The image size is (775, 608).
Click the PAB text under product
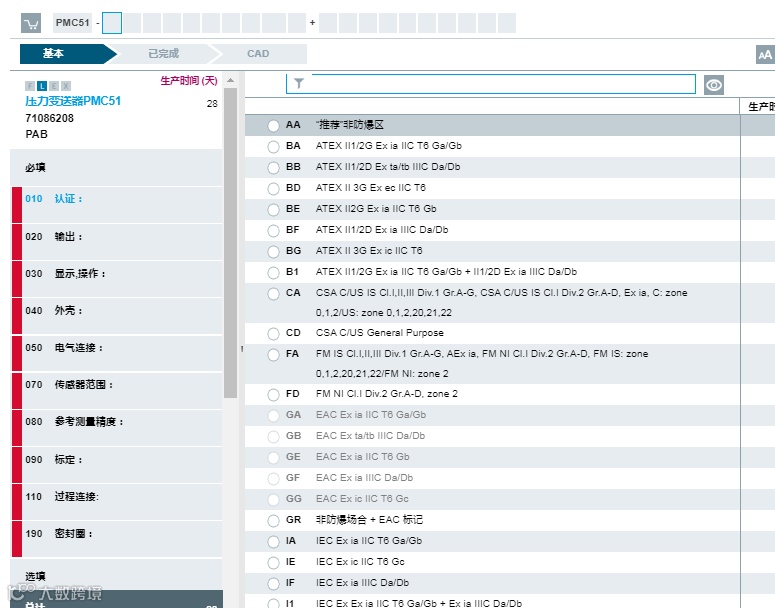tap(37, 134)
